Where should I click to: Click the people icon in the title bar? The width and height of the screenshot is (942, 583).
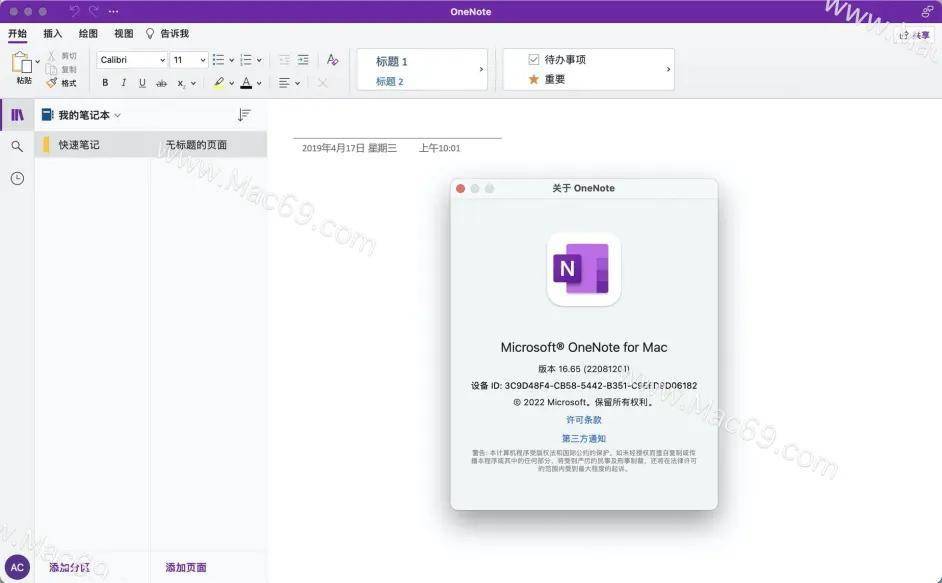point(928,11)
